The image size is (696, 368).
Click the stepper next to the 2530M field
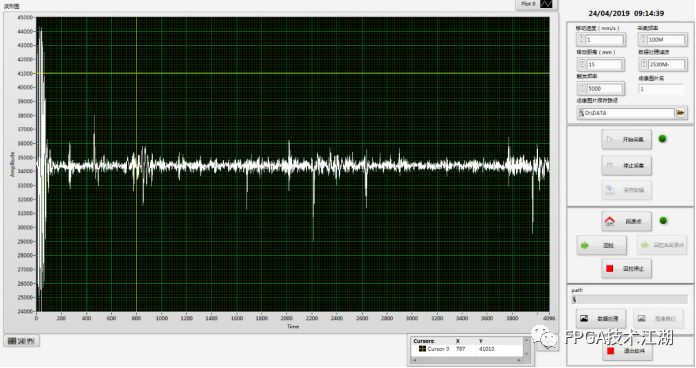643,64
